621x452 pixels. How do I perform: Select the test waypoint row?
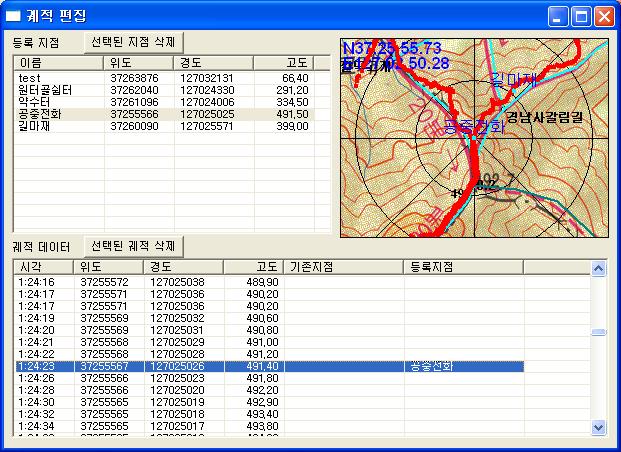(x=164, y=78)
